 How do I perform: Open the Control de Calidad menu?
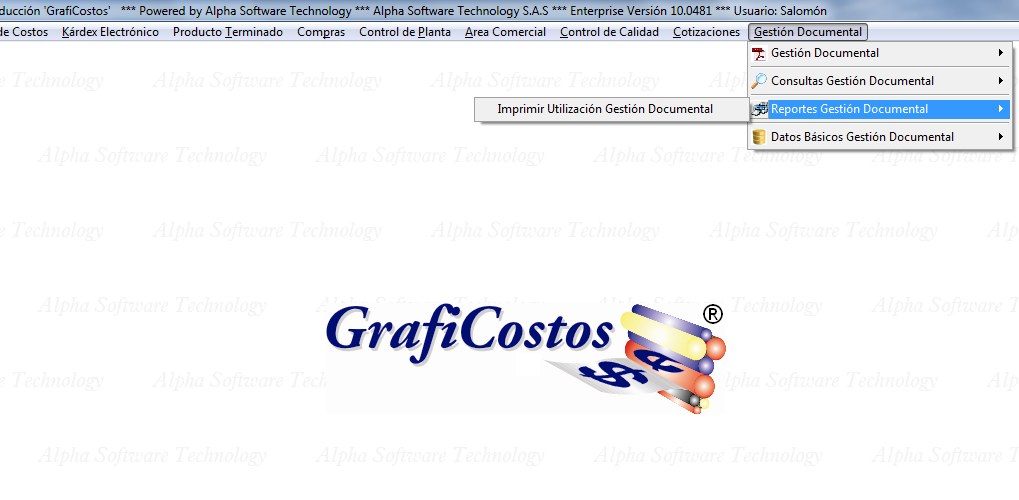[609, 32]
